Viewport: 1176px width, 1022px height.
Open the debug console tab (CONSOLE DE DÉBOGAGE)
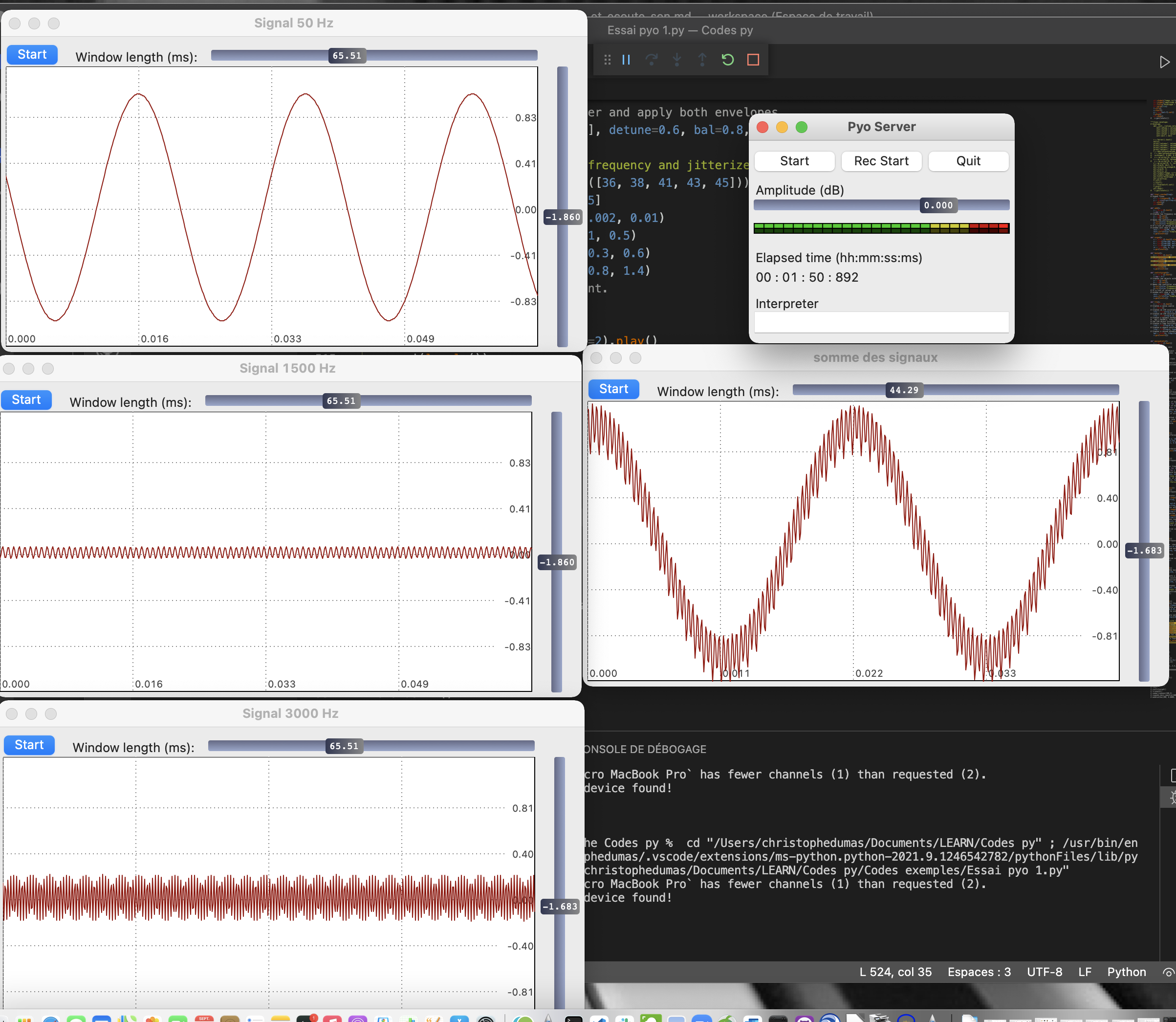645,749
